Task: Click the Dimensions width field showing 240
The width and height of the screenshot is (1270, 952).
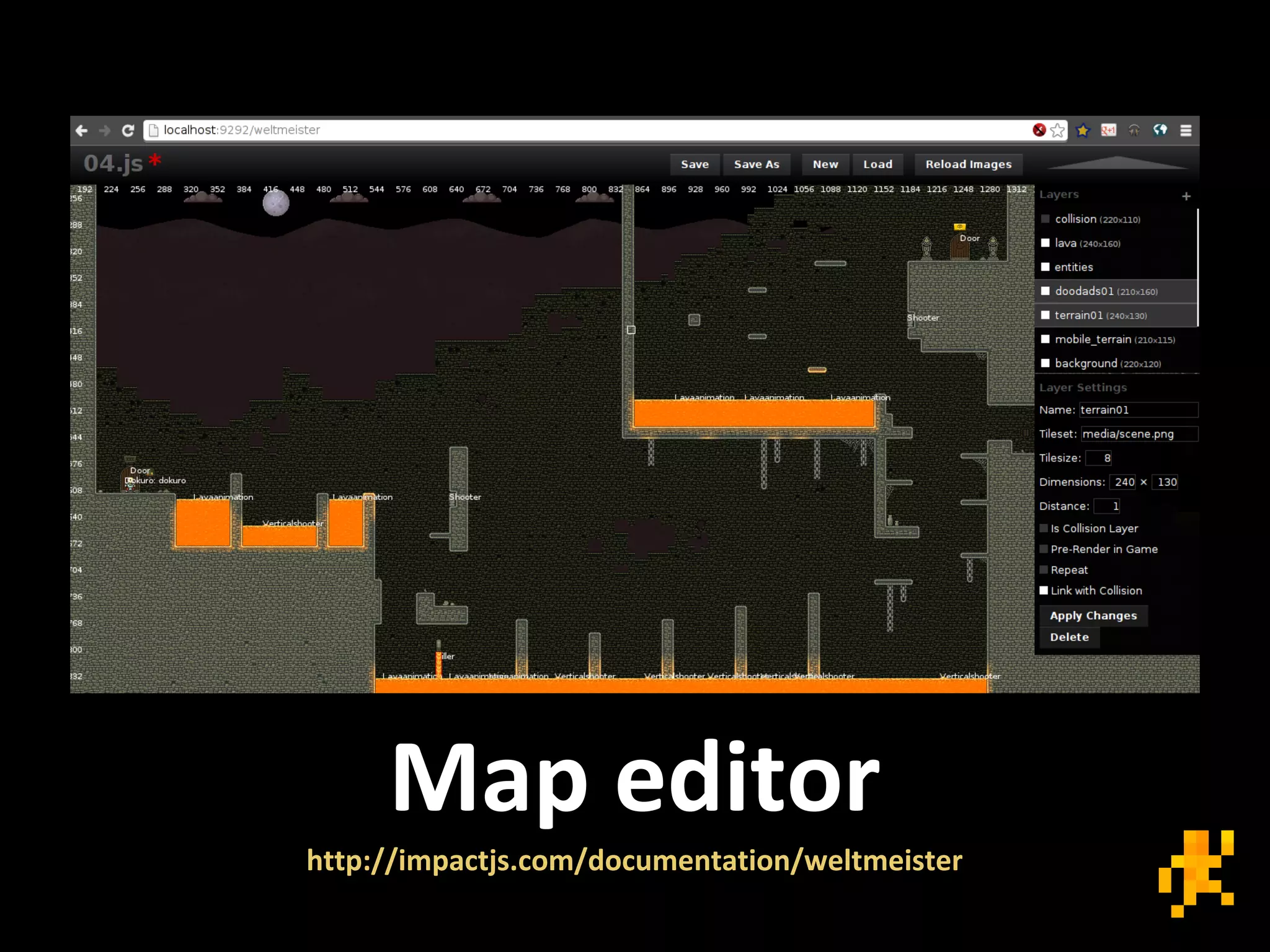Action: pos(1122,482)
